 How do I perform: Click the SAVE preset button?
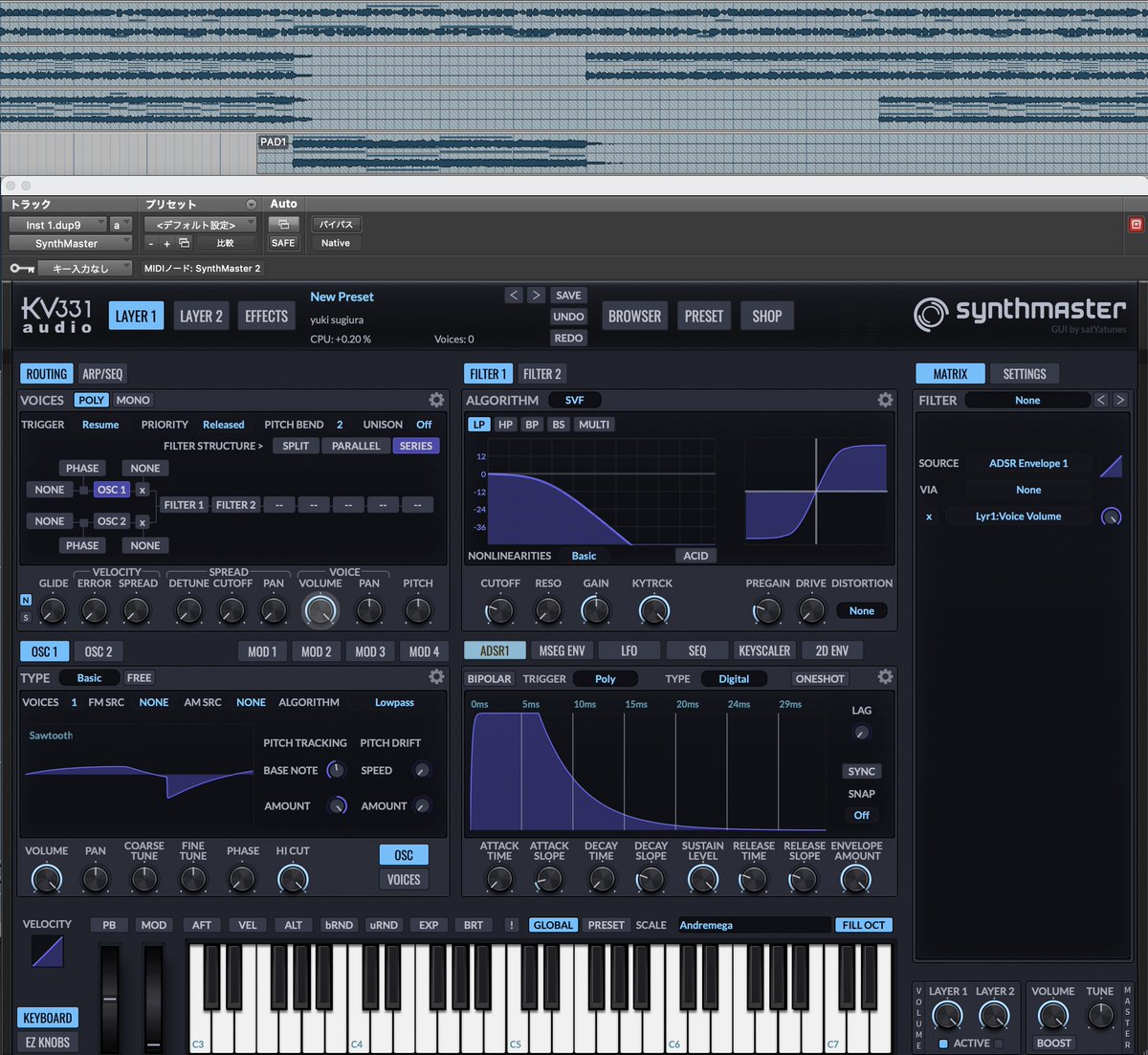click(x=568, y=296)
